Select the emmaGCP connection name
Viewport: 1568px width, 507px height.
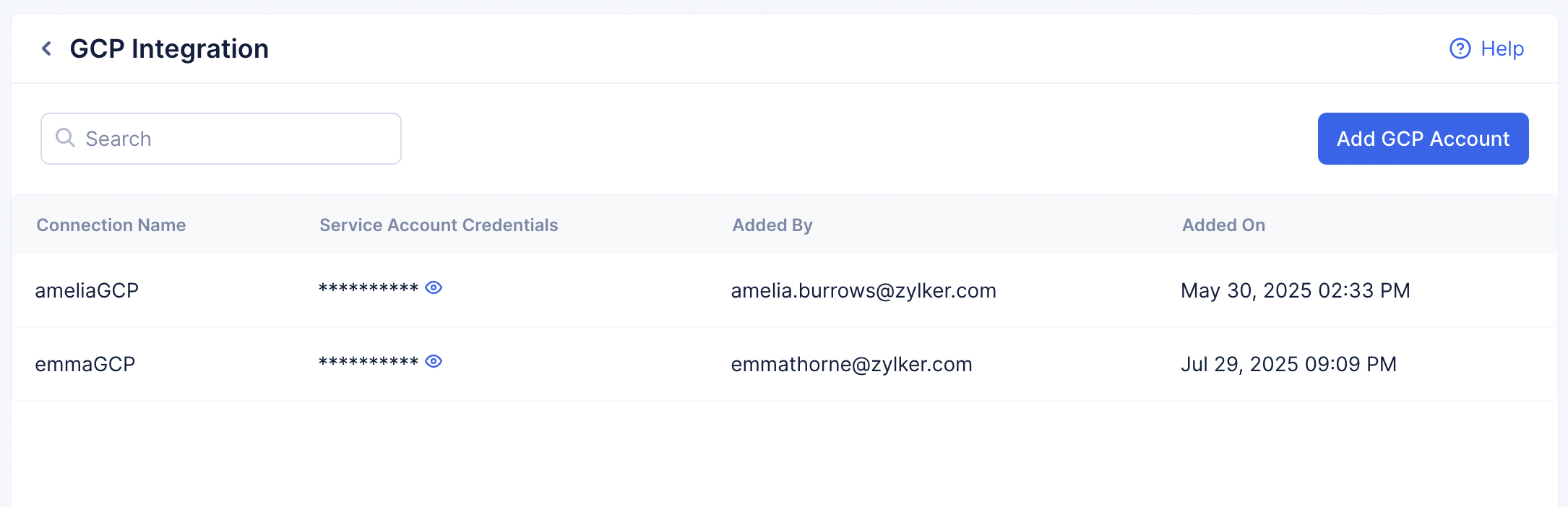[85, 364]
